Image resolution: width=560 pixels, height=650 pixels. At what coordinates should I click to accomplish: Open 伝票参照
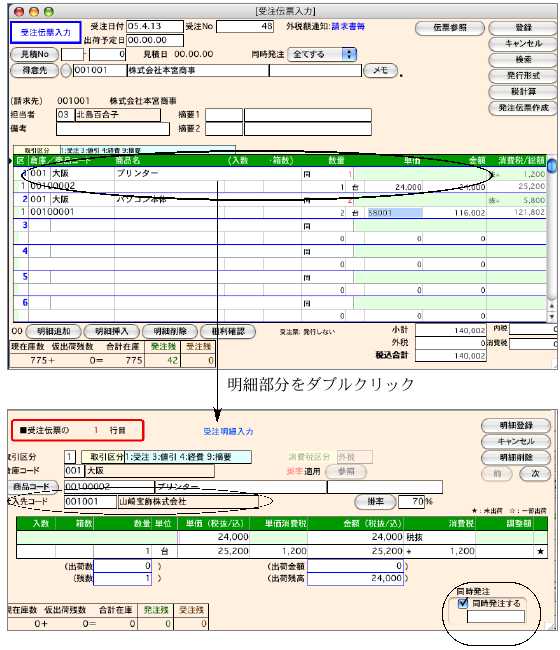[x=450, y=28]
